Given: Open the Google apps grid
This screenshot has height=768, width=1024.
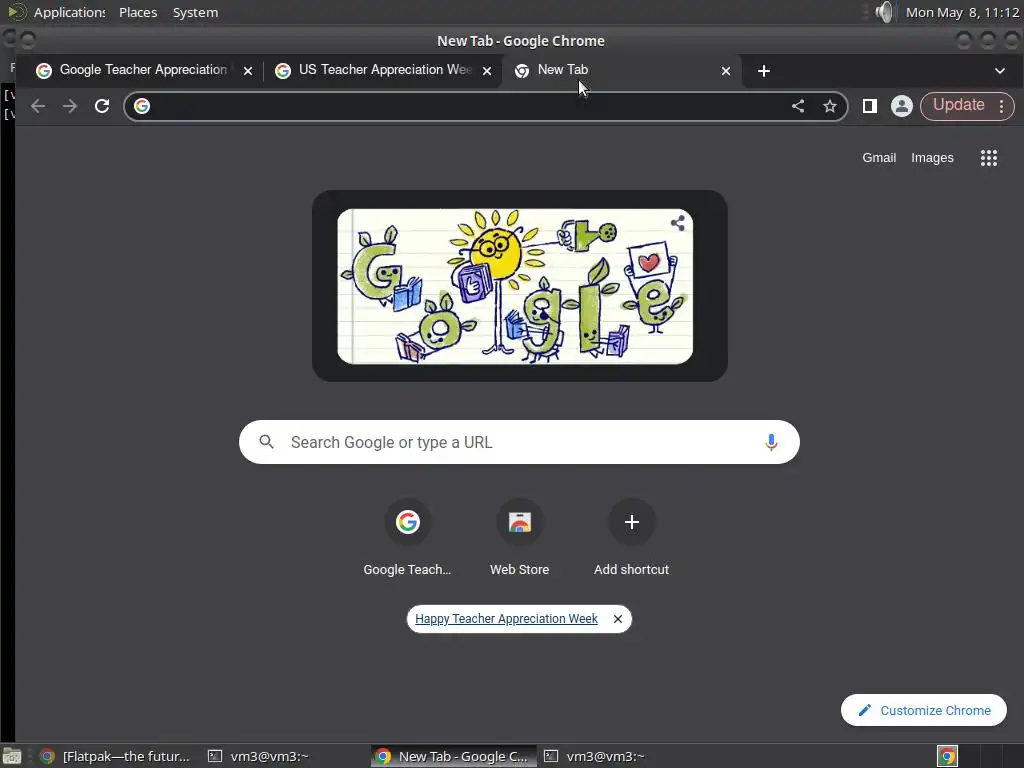Looking at the screenshot, I should tap(989, 157).
